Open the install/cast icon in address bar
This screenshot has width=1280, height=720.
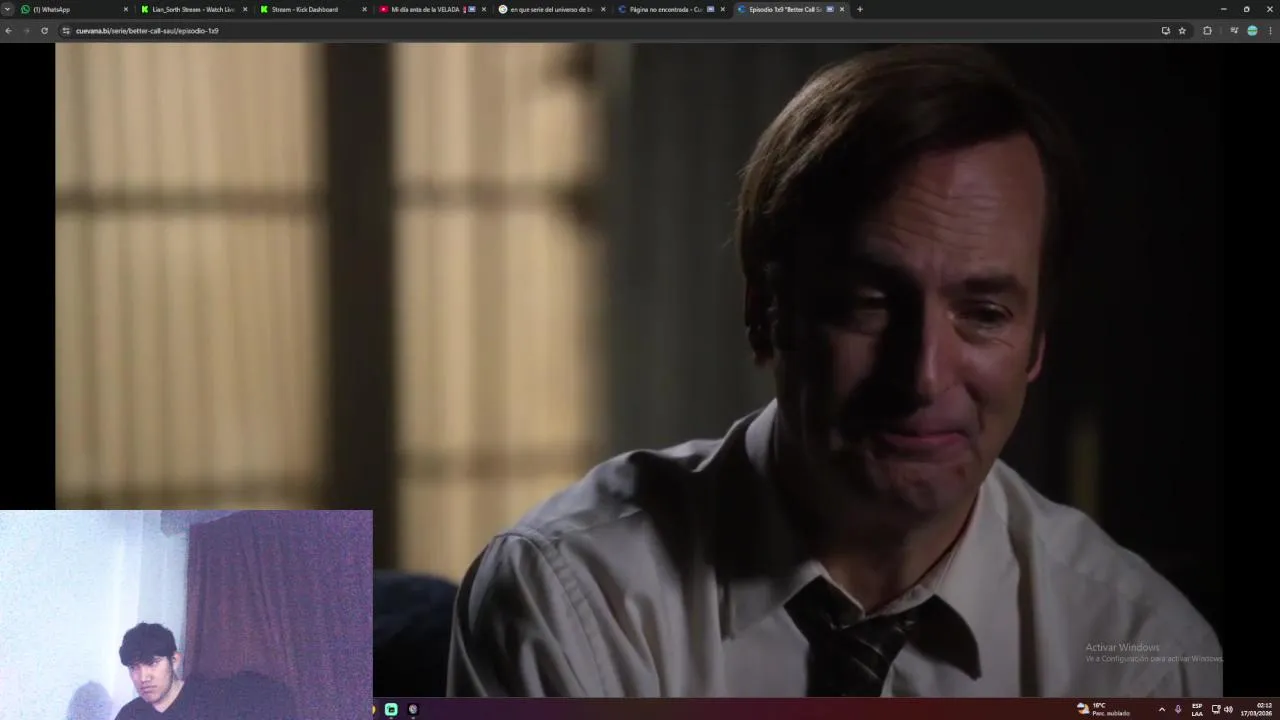click(1165, 31)
